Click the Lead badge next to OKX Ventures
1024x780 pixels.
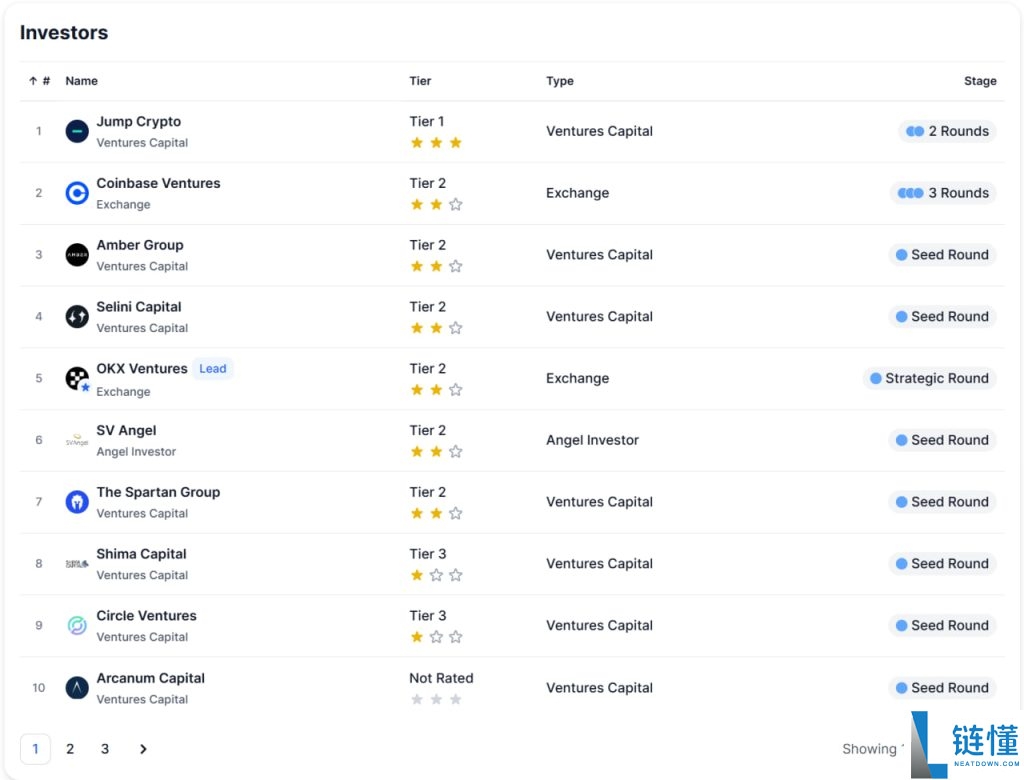pyautogui.click(x=213, y=368)
